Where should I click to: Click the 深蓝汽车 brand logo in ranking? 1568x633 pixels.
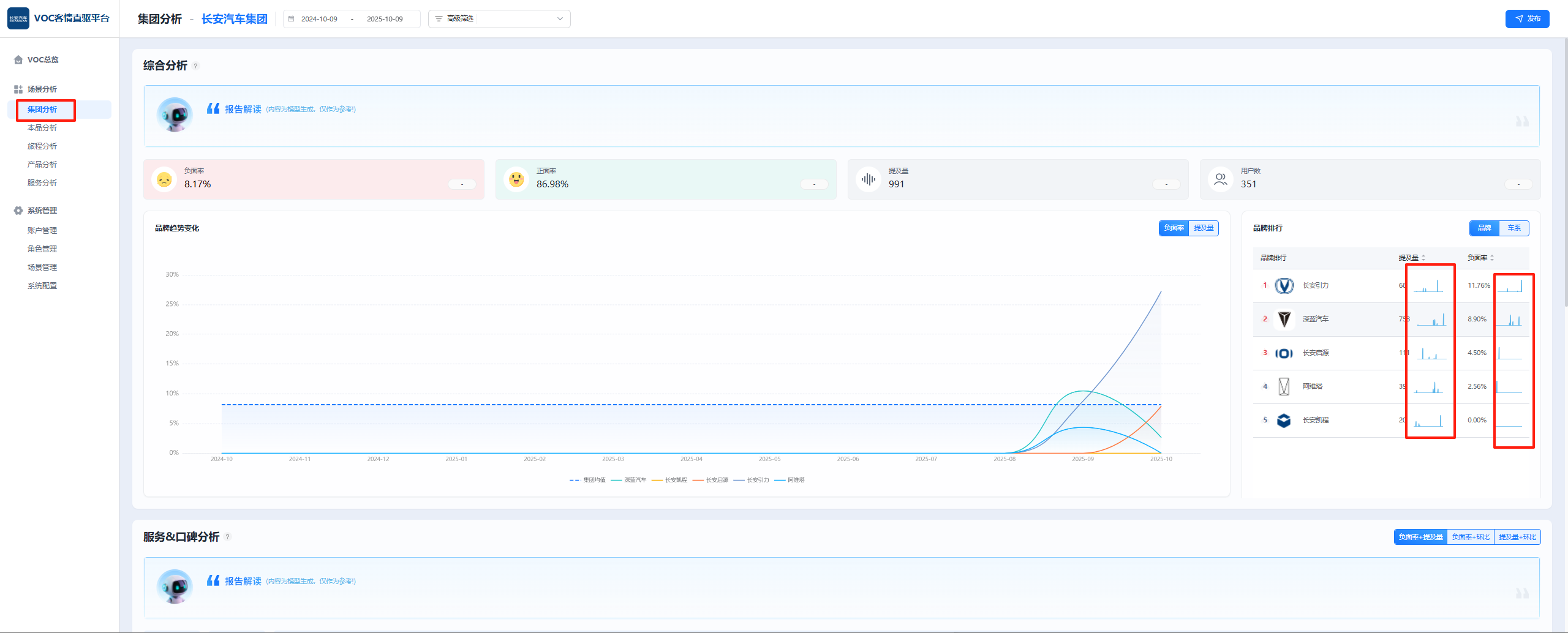coord(1284,319)
